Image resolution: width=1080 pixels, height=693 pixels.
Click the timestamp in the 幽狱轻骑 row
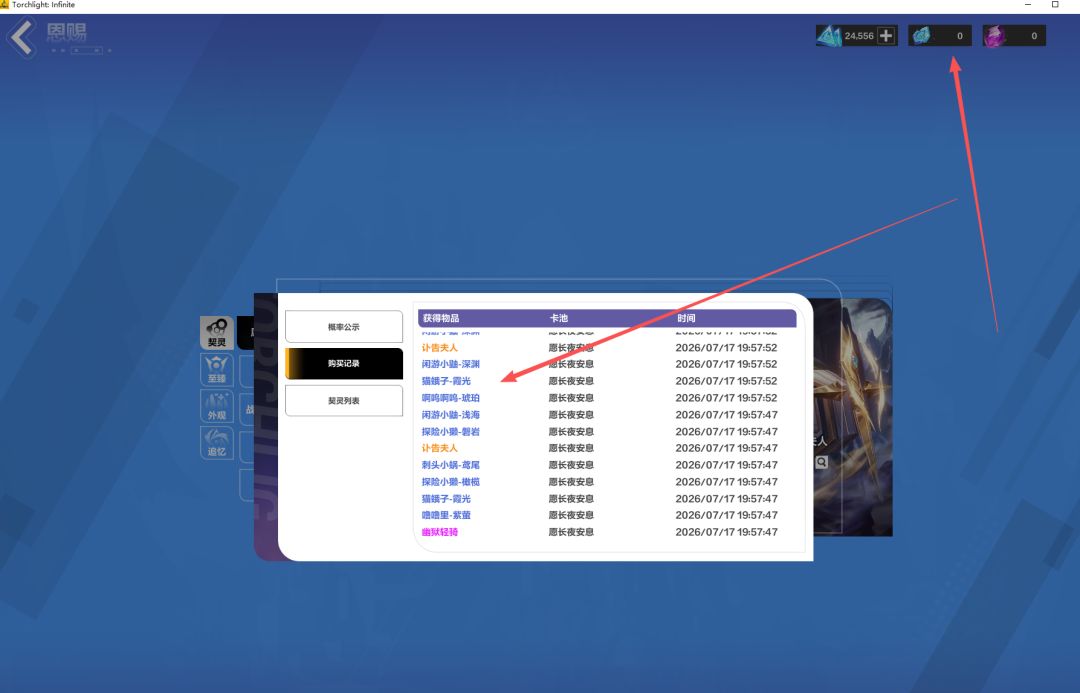coord(727,532)
